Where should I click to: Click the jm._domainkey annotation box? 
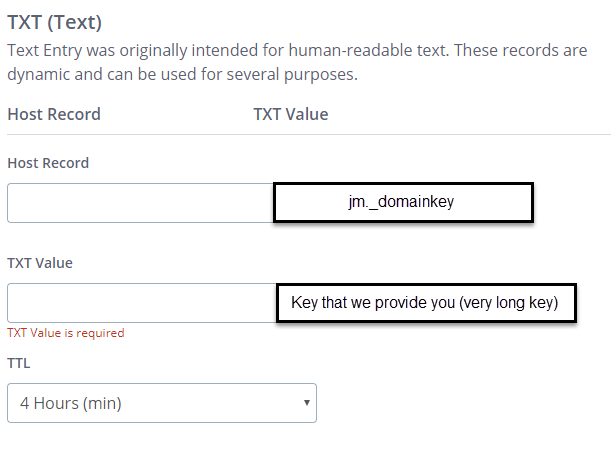click(x=403, y=203)
